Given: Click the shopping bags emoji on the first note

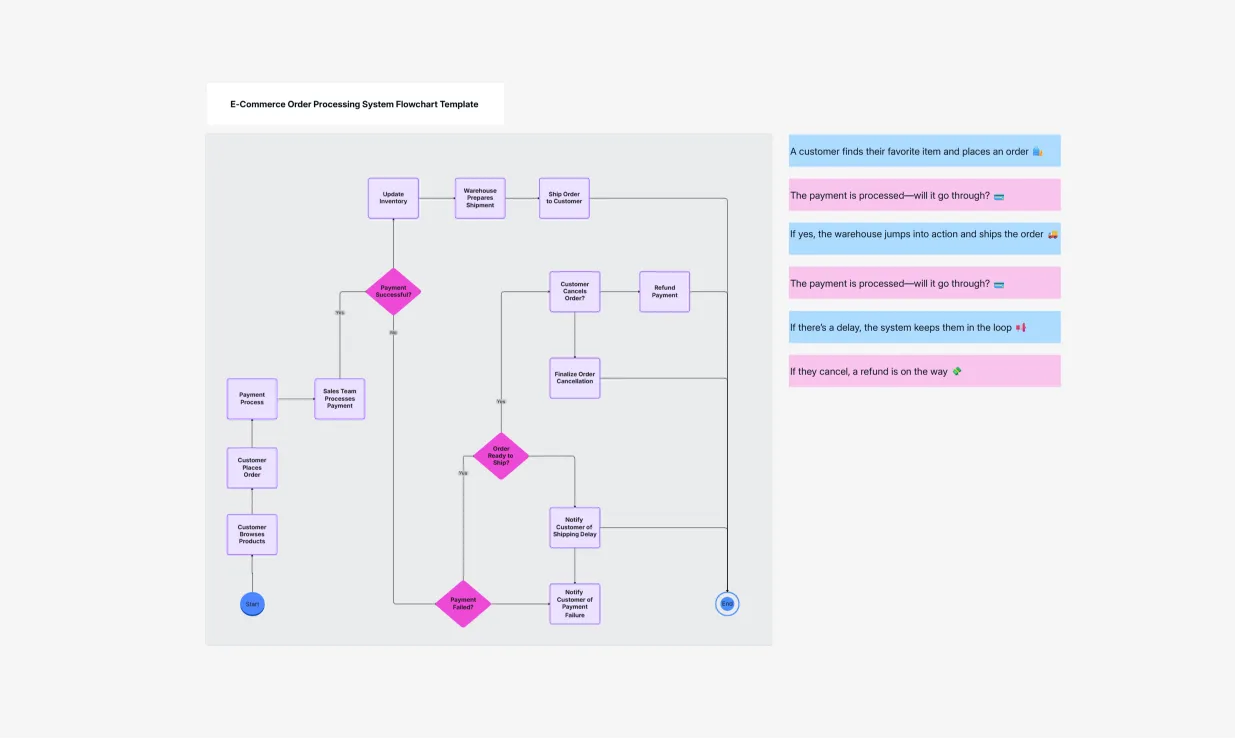Looking at the screenshot, I should 1038,152.
